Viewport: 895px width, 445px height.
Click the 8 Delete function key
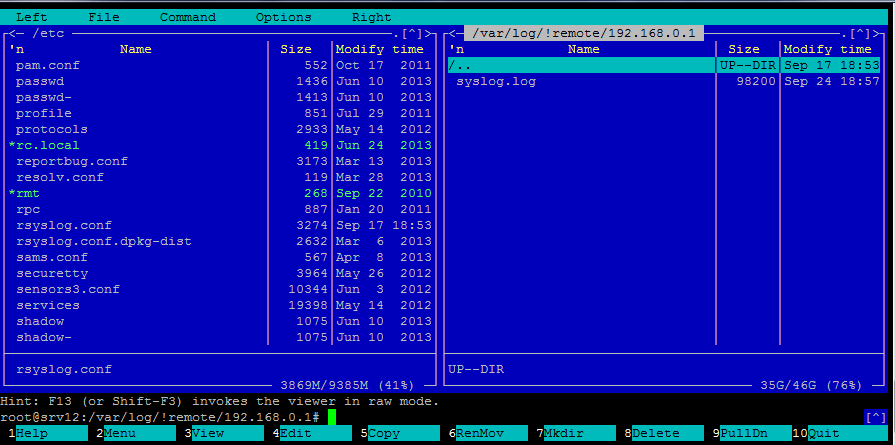[655, 434]
